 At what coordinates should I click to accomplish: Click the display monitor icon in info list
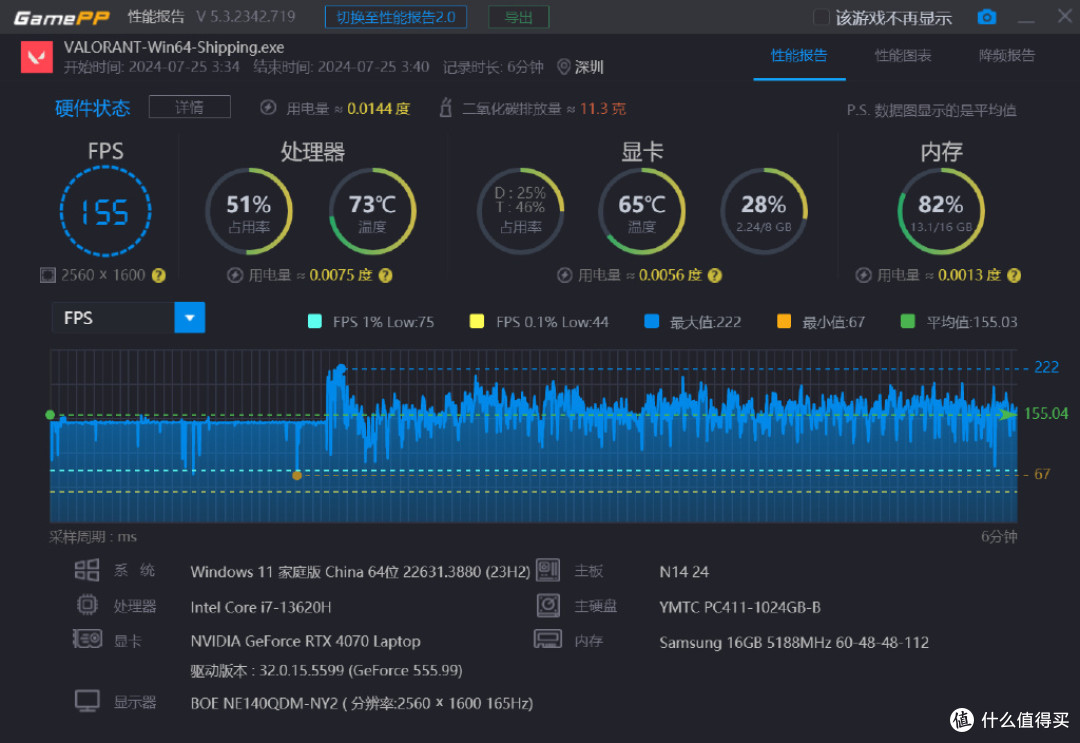point(87,701)
